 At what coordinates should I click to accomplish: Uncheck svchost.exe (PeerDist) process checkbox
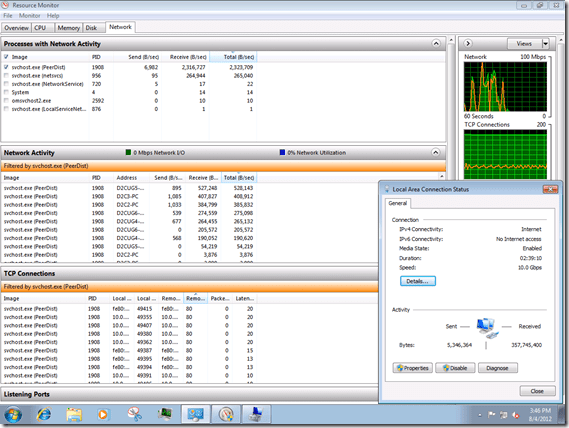[x=6, y=67]
